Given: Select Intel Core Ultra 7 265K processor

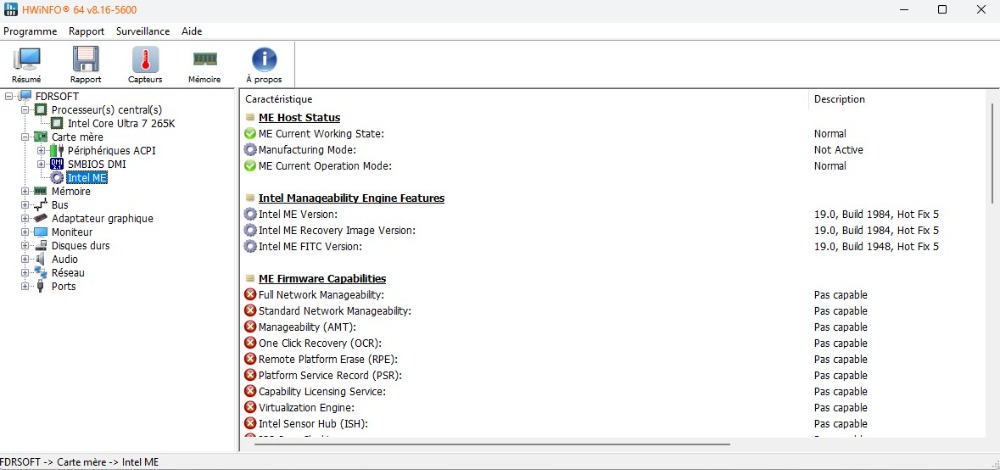Looking at the screenshot, I should coord(121,123).
